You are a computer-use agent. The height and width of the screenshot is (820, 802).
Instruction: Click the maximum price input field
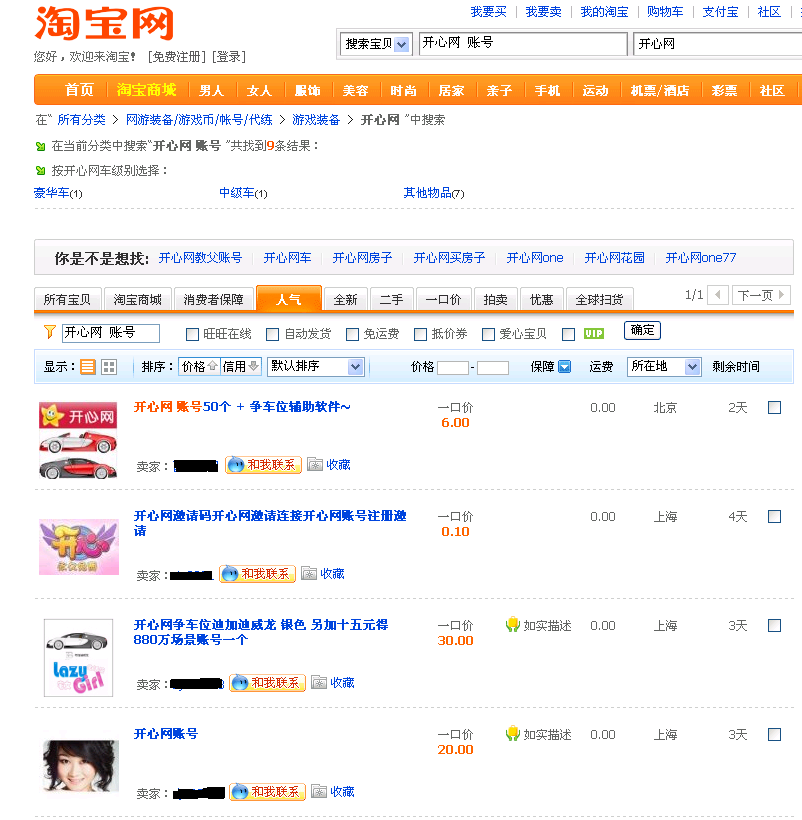pos(493,367)
